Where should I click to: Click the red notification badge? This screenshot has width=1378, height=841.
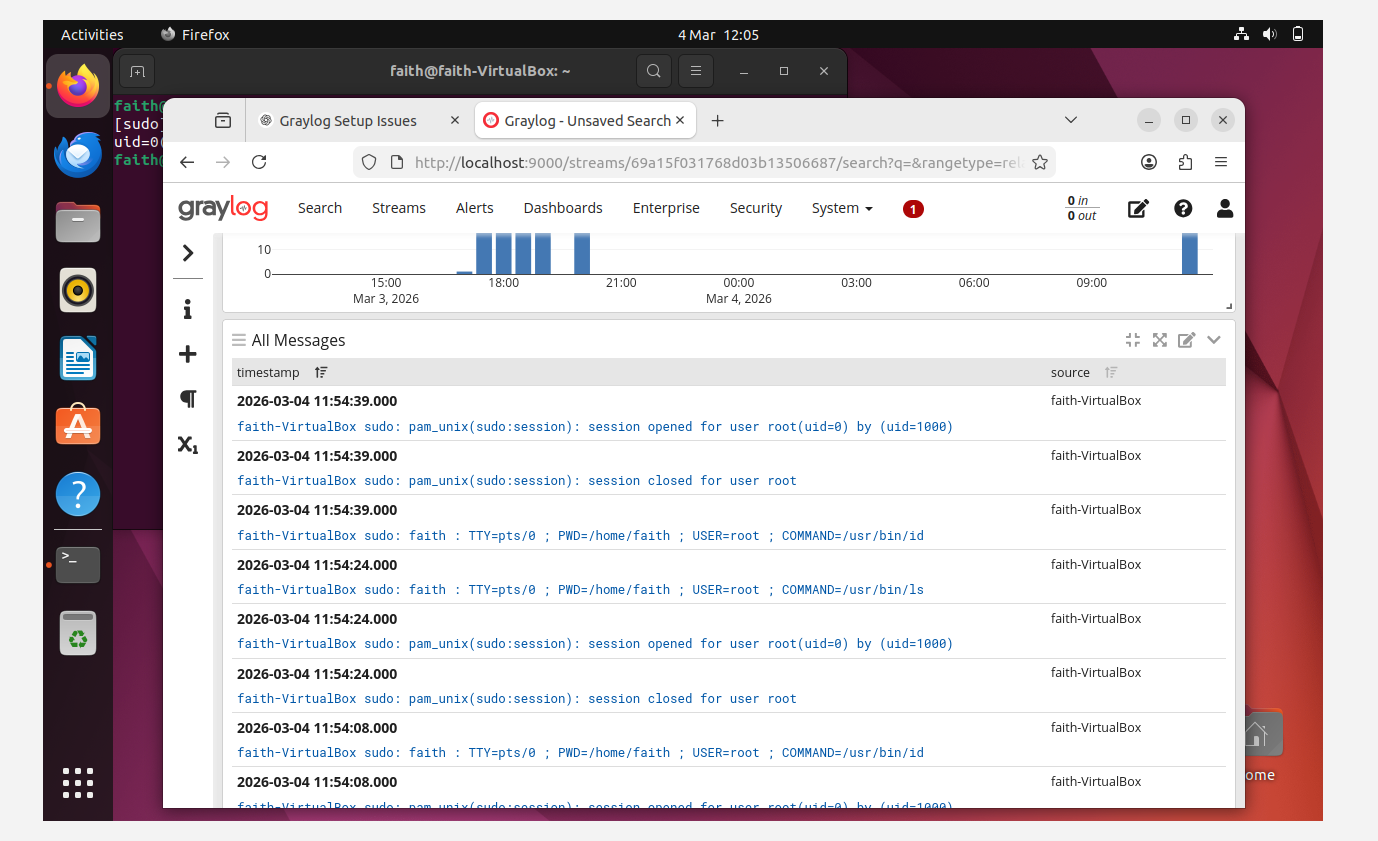913,209
